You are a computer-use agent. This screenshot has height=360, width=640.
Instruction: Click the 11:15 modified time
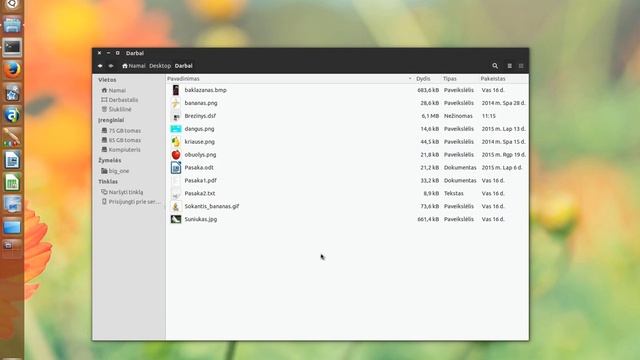pos(488,116)
